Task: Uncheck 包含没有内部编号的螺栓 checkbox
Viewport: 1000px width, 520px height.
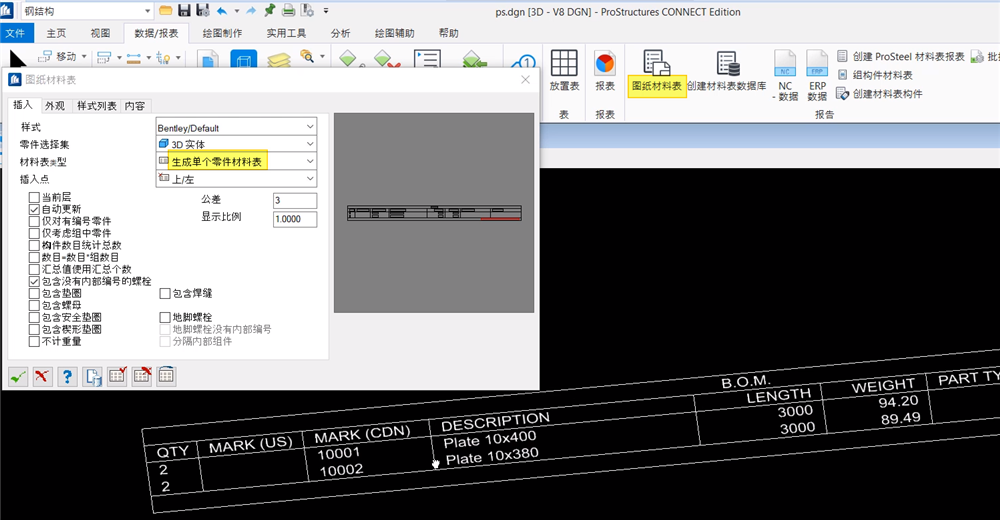Action: click(x=34, y=281)
